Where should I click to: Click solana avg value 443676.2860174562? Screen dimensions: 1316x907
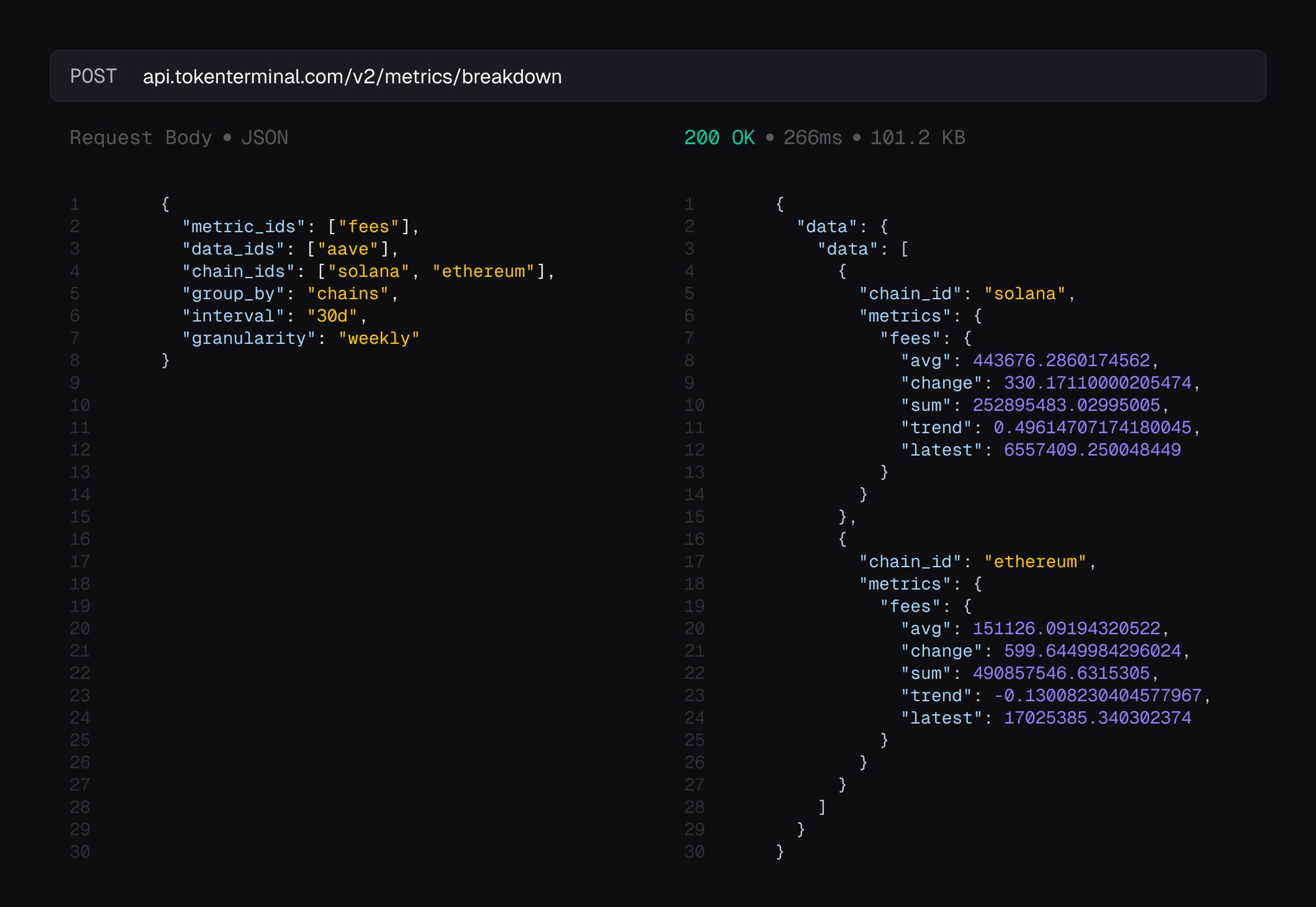[x=1061, y=360]
